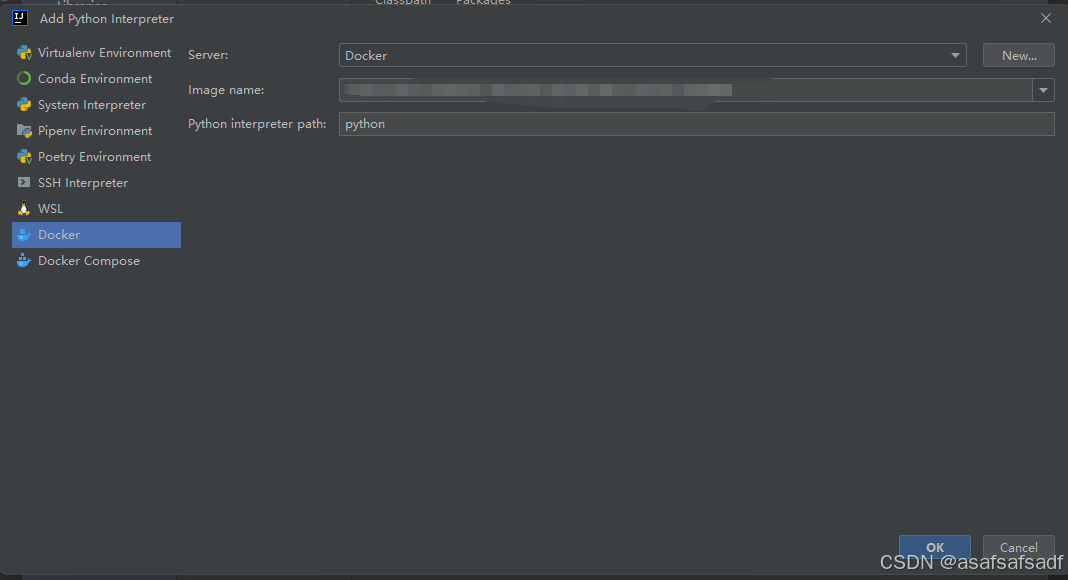Click the Python interpreter path field

point(697,124)
